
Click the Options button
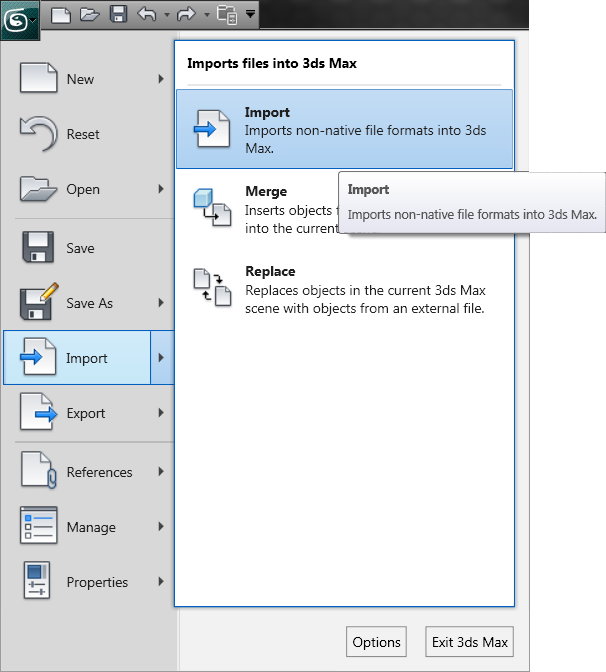[x=376, y=642]
